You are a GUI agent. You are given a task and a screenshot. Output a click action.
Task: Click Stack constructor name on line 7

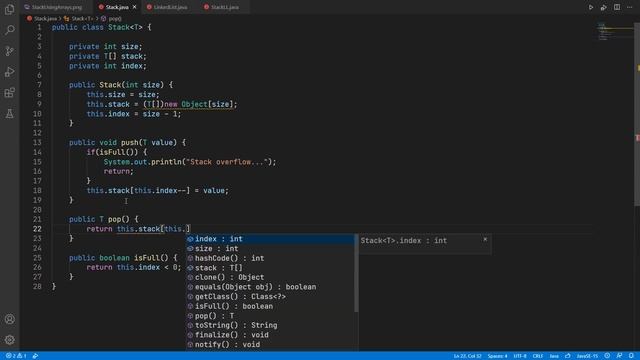point(110,85)
